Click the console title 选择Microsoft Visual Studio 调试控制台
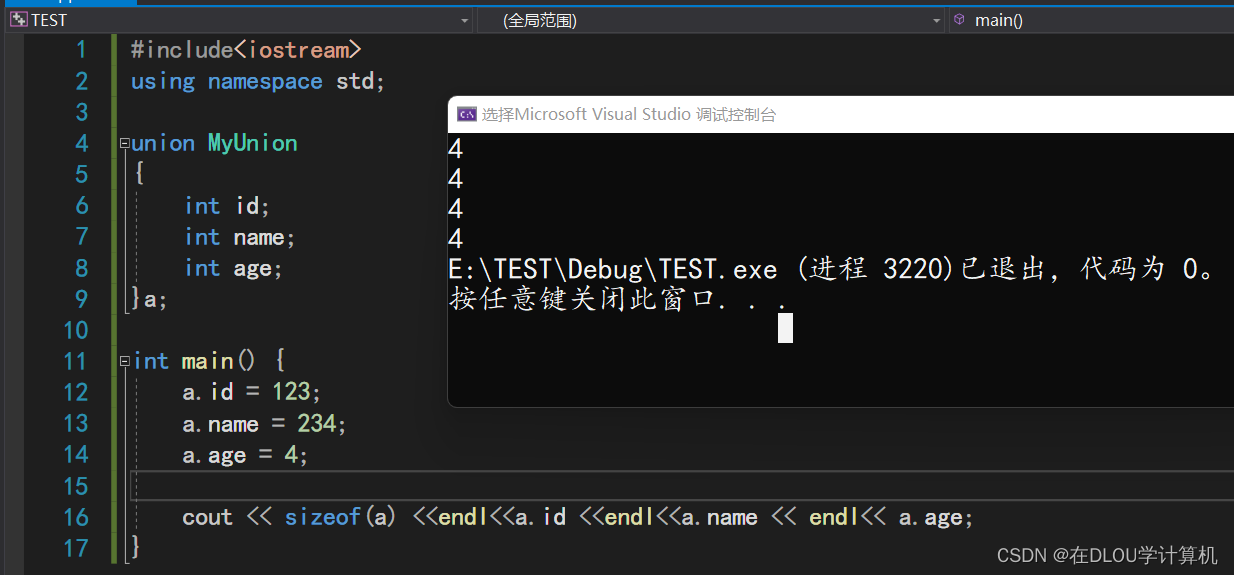 (x=629, y=114)
